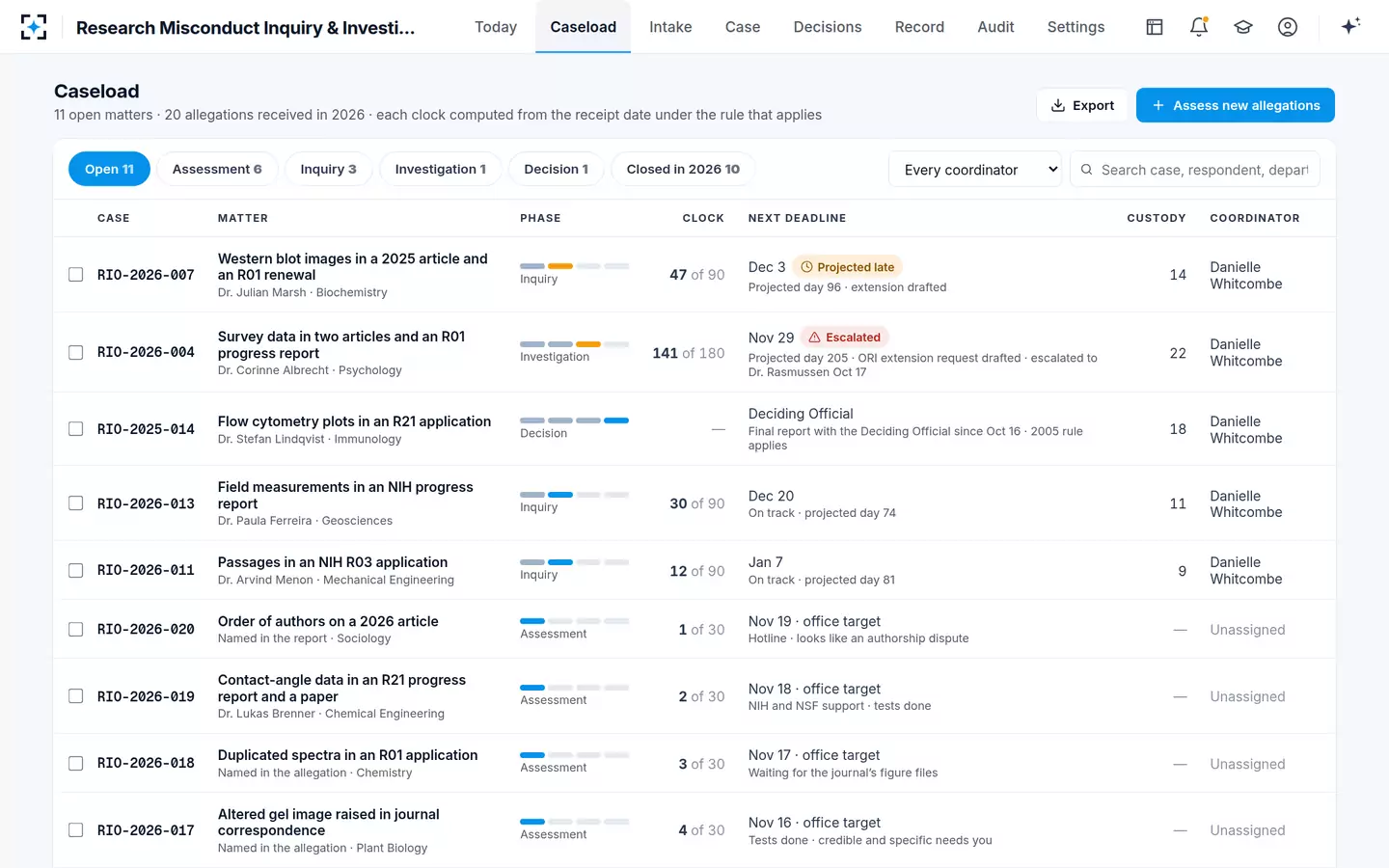The height and width of the screenshot is (868, 1389).
Task: Click the '141 of 180' clock value
Action: (x=689, y=353)
